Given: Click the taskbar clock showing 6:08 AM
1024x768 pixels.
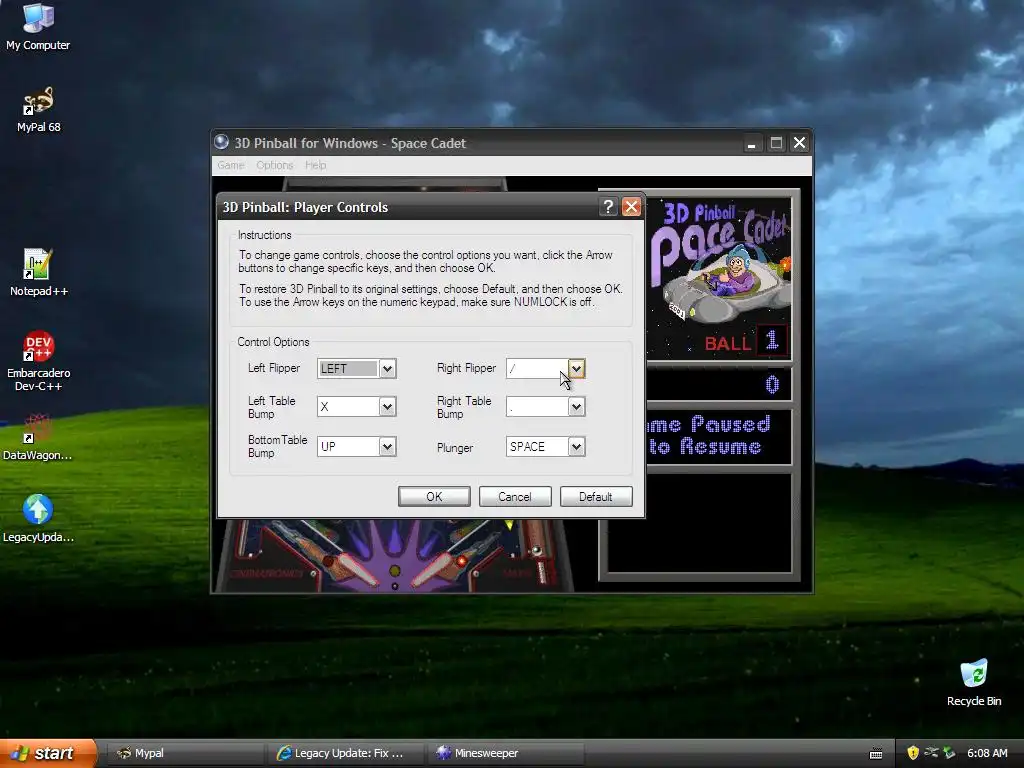Looking at the screenshot, I should coord(987,753).
